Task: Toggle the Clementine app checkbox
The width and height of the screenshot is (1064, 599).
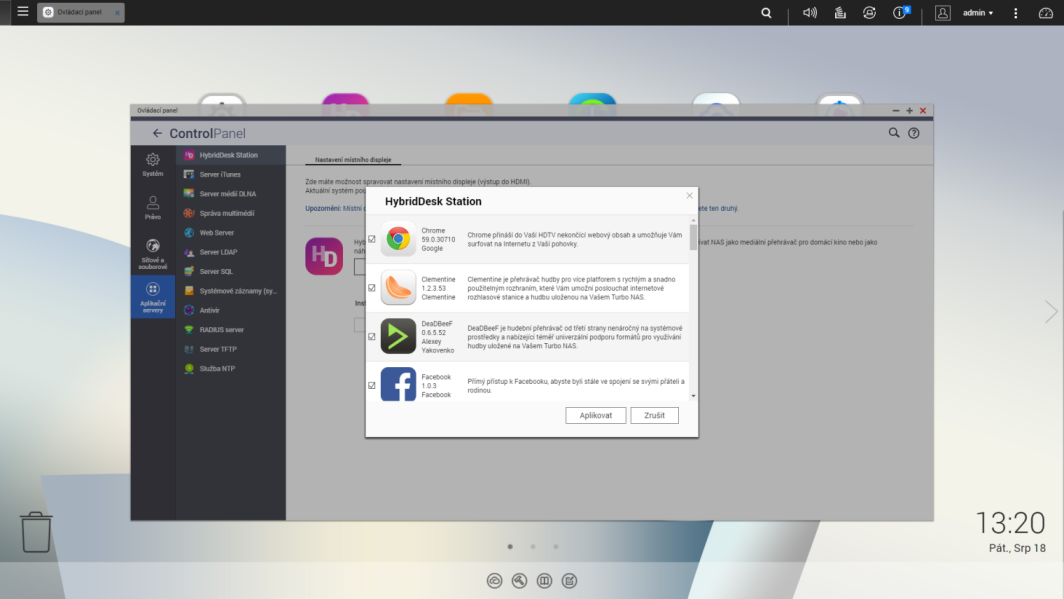Action: pos(372,288)
